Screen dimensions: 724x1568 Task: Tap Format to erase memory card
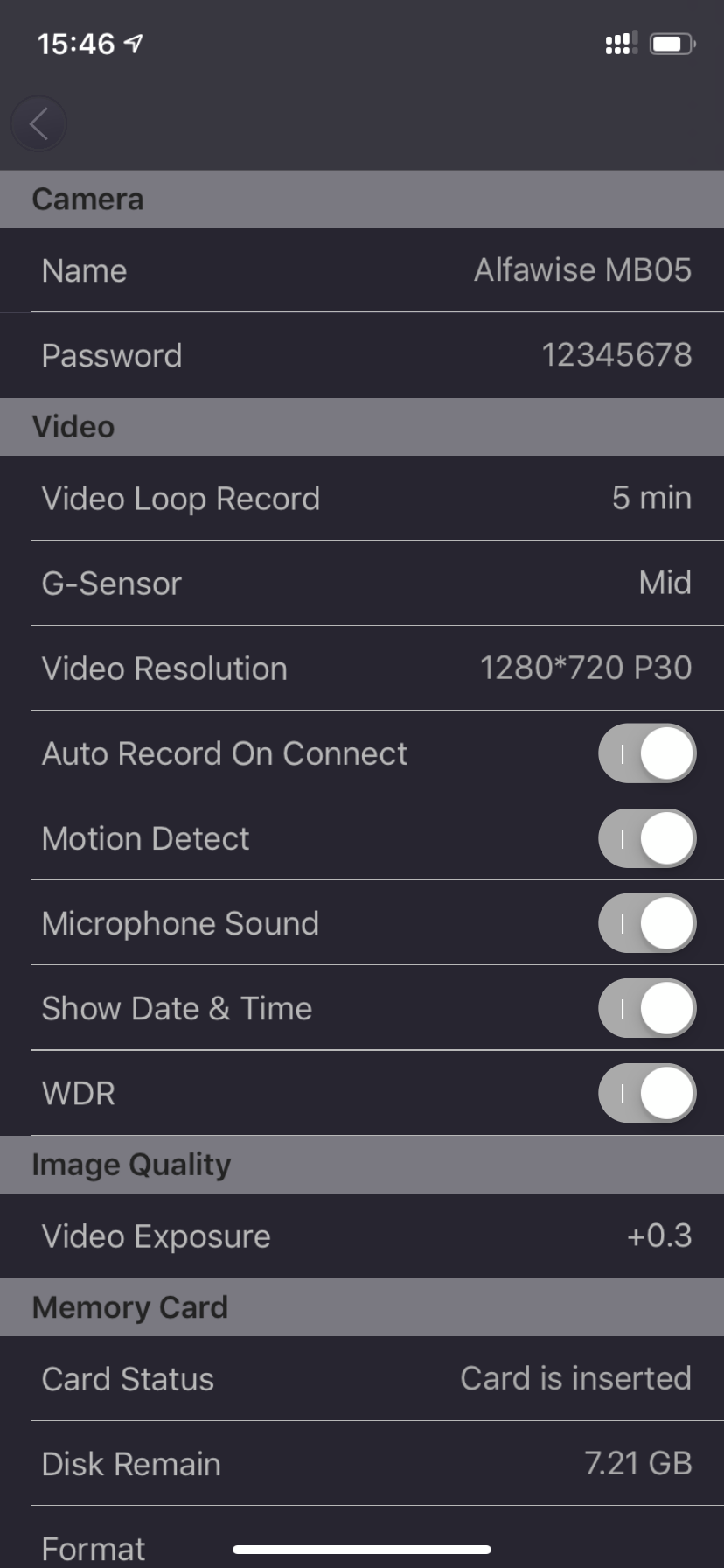click(x=94, y=1548)
